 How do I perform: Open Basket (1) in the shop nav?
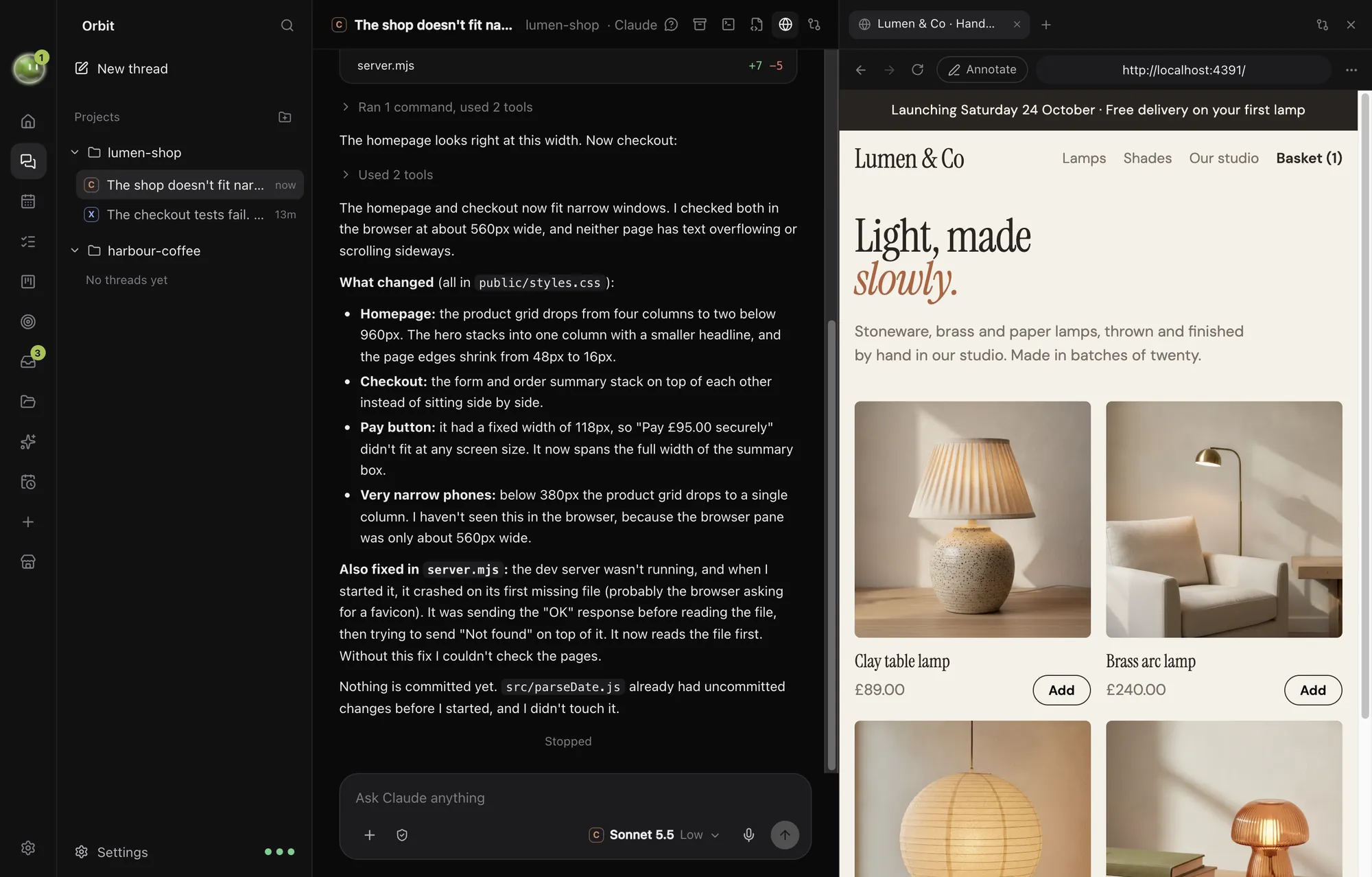[1309, 159]
